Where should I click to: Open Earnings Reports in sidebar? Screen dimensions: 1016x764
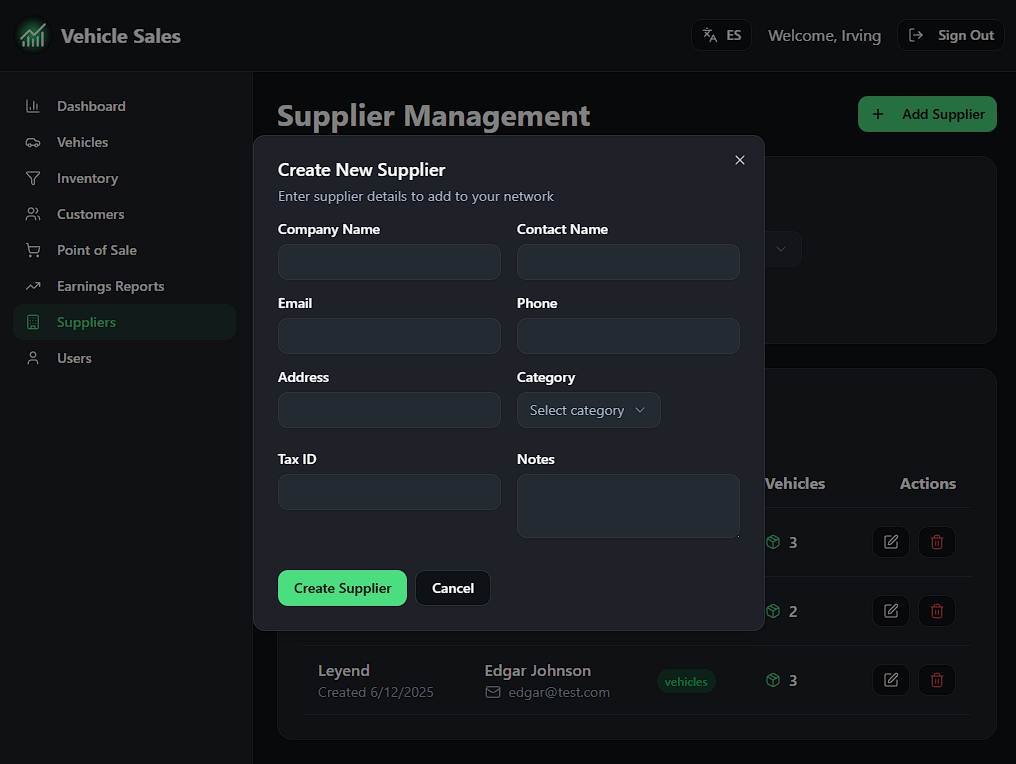click(124, 286)
